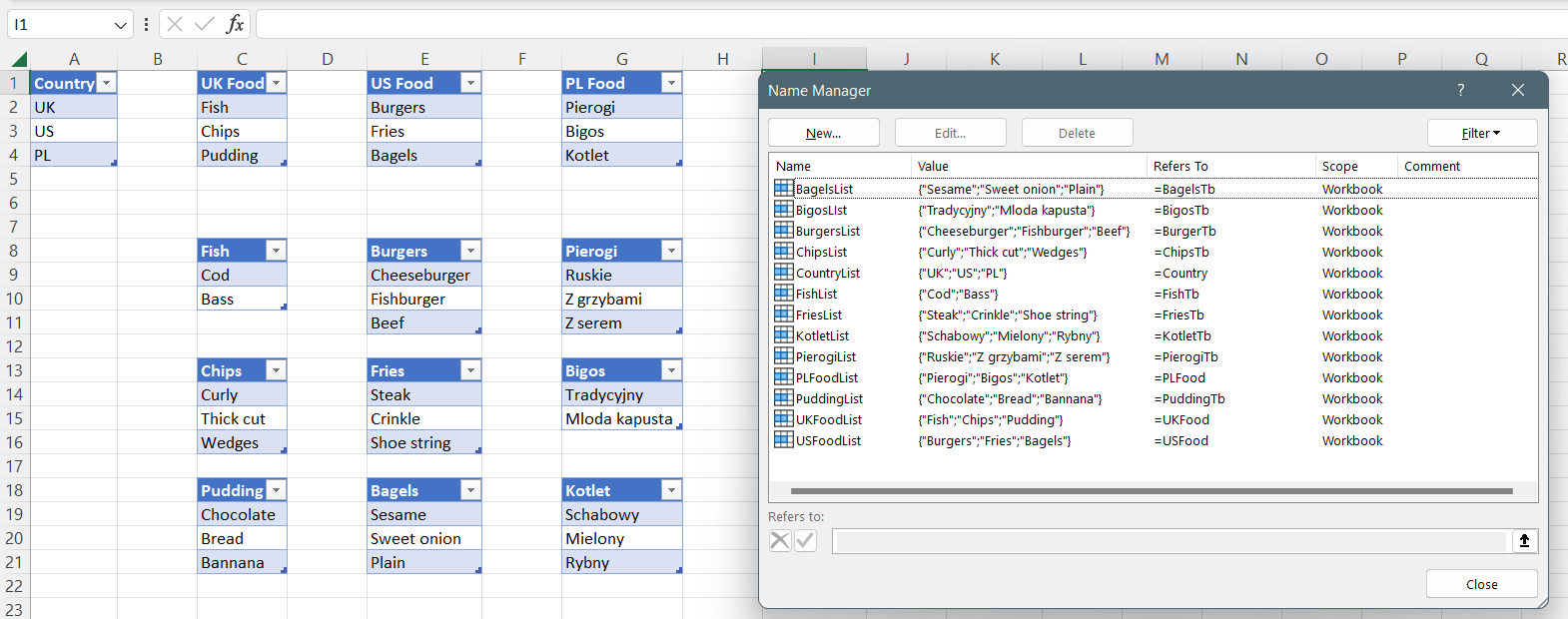Click the Delete button
Screen dimensions: 1568x619
[1078, 133]
